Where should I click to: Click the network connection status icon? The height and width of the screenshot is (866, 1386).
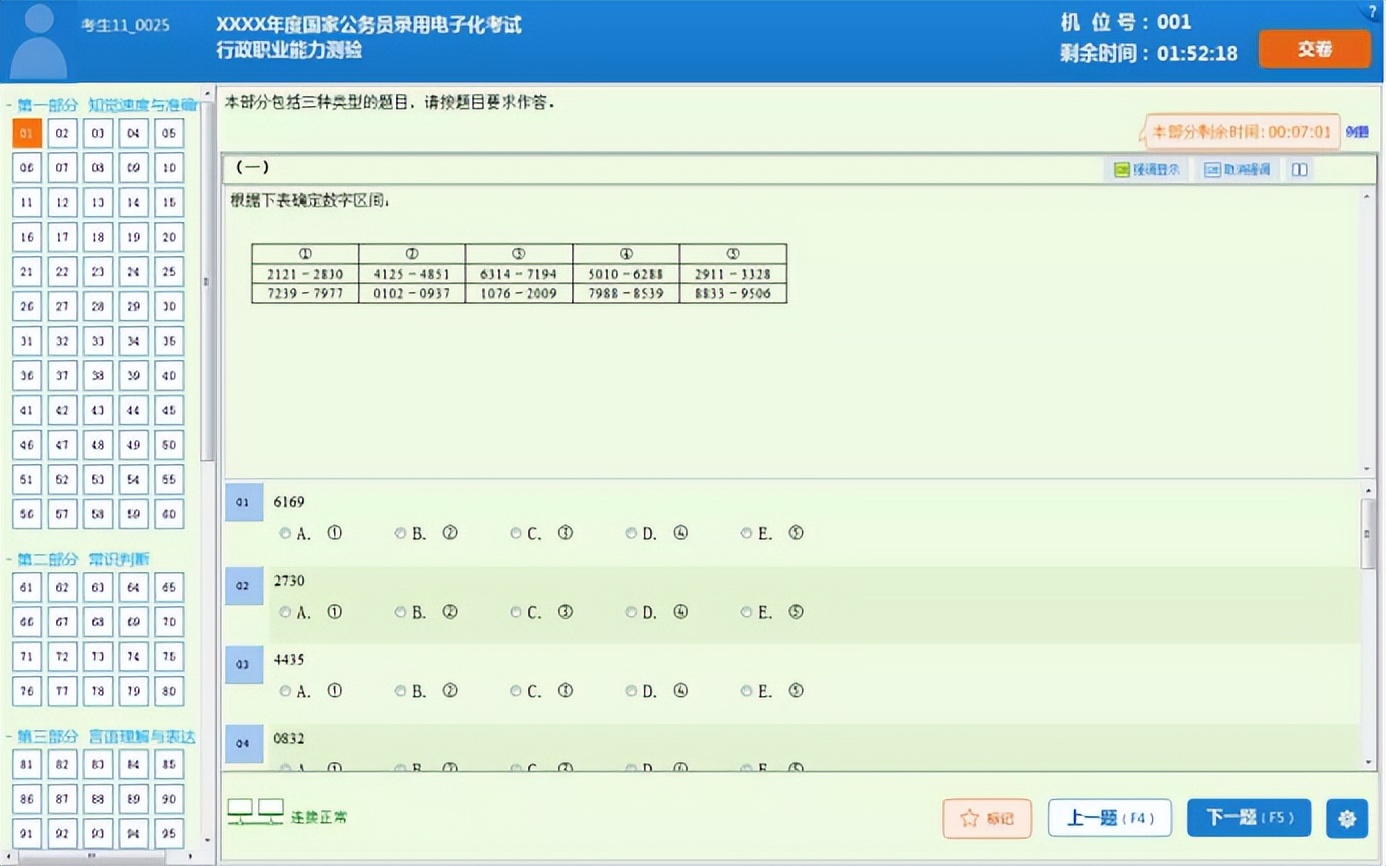pyautogui.click(x=255, y=812)
